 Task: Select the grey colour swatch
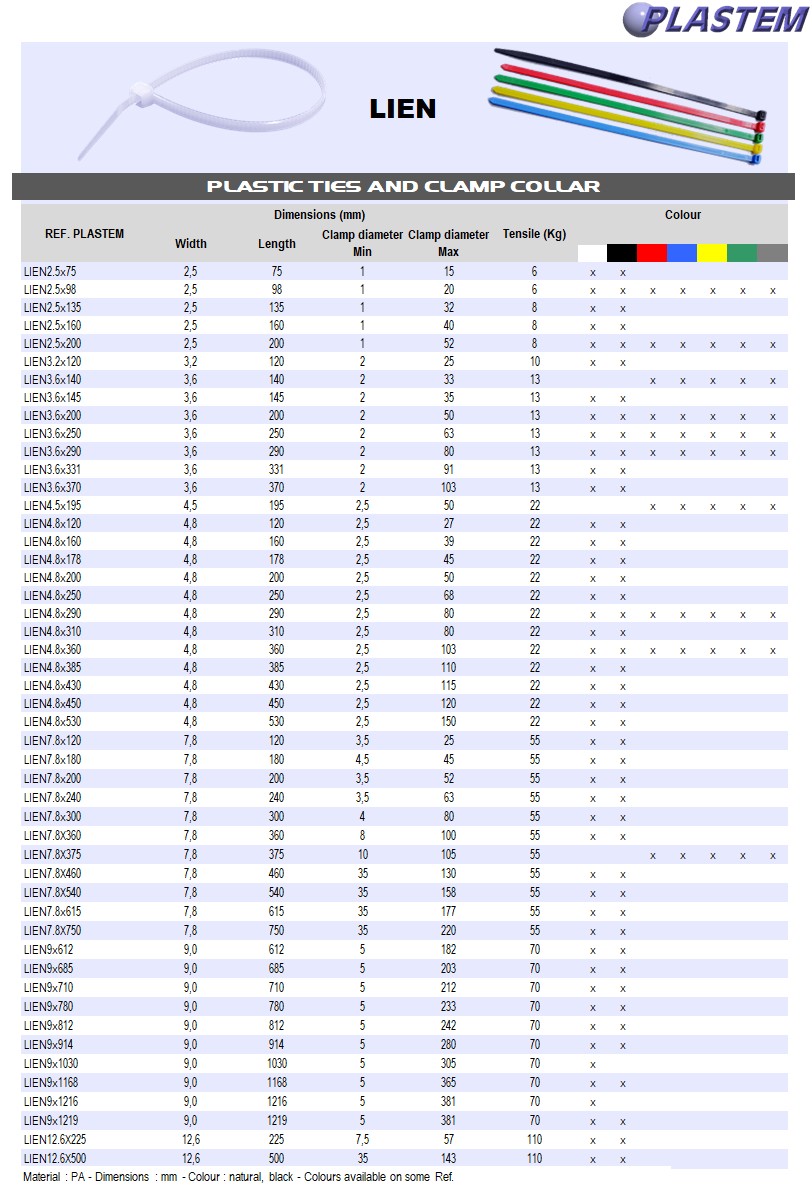point(772,253)
